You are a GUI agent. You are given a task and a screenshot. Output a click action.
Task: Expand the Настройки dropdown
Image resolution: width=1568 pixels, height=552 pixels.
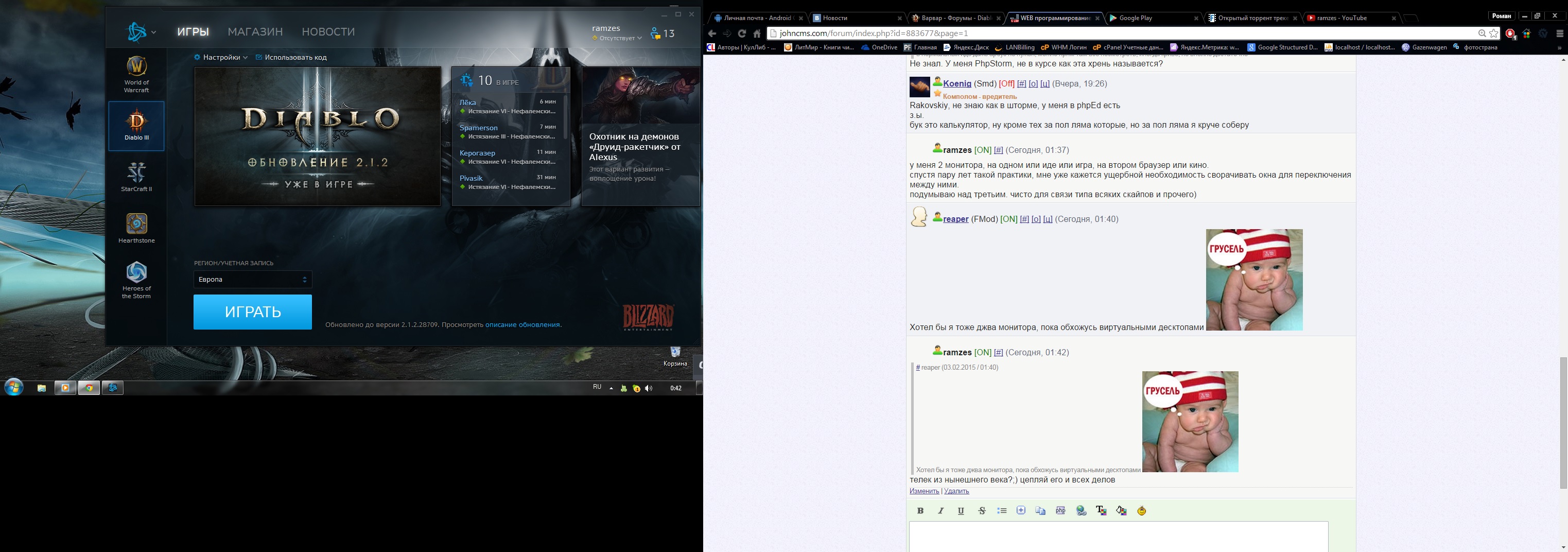coord(221,57)
